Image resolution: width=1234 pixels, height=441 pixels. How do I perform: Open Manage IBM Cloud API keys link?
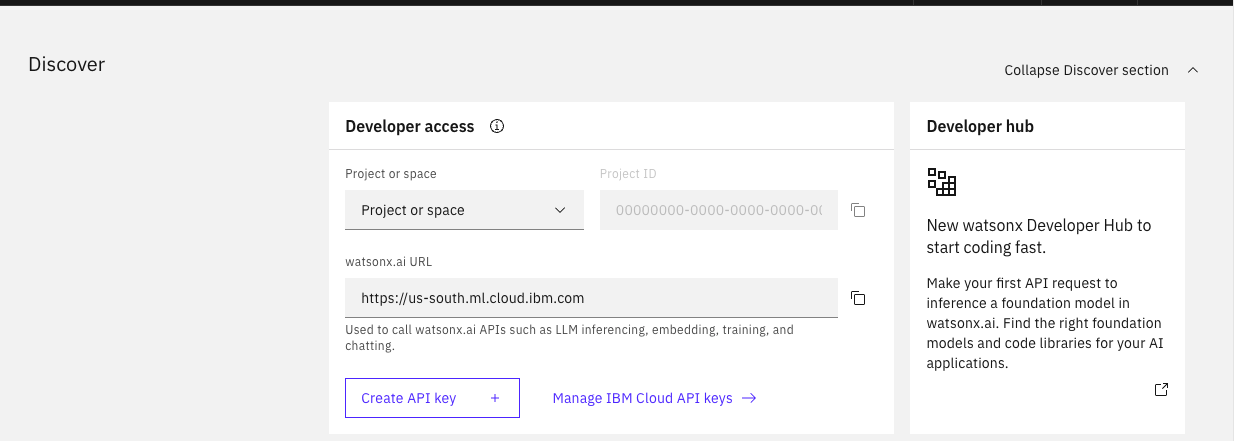click(x=654, y=398)
